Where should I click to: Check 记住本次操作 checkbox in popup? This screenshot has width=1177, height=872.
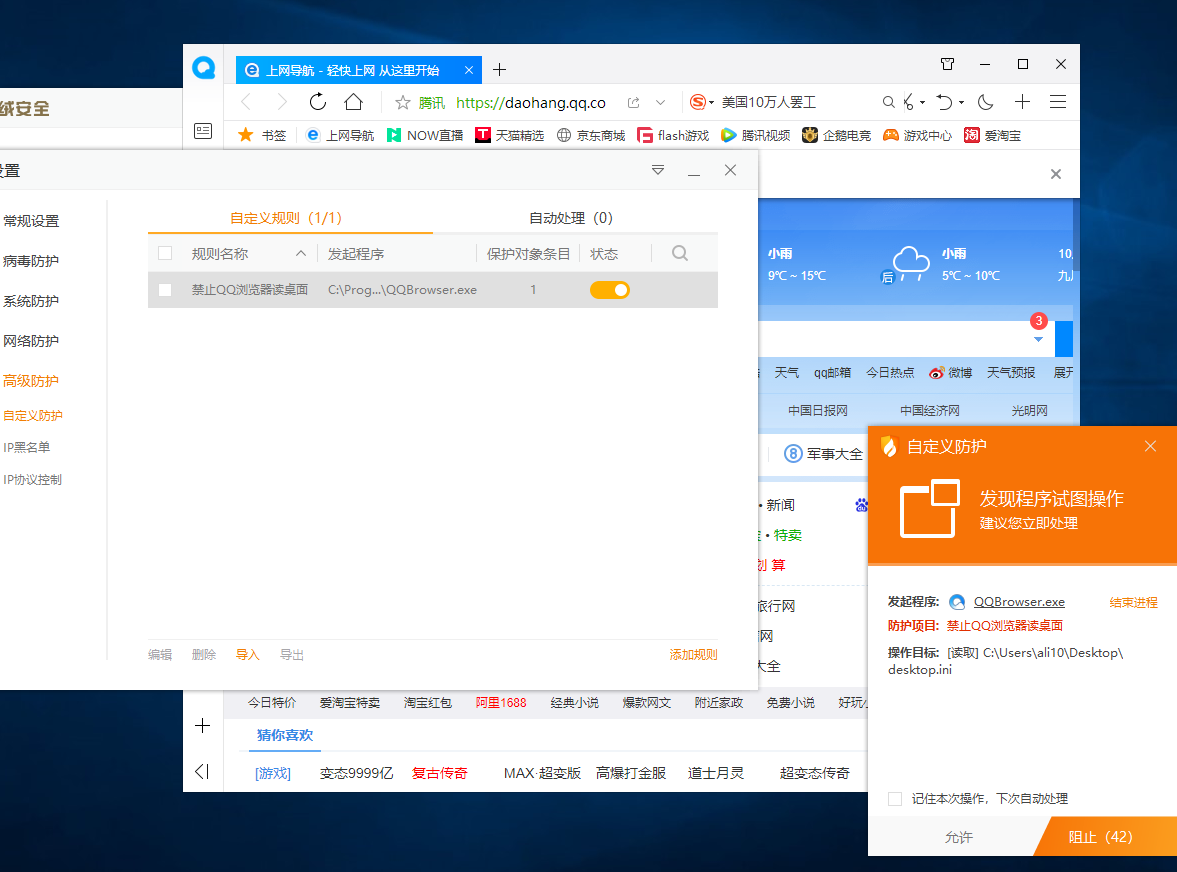(x=895, y=798)
